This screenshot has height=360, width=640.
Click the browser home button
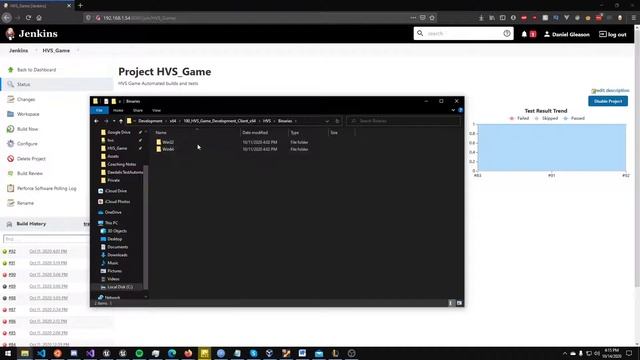point(39,18)
